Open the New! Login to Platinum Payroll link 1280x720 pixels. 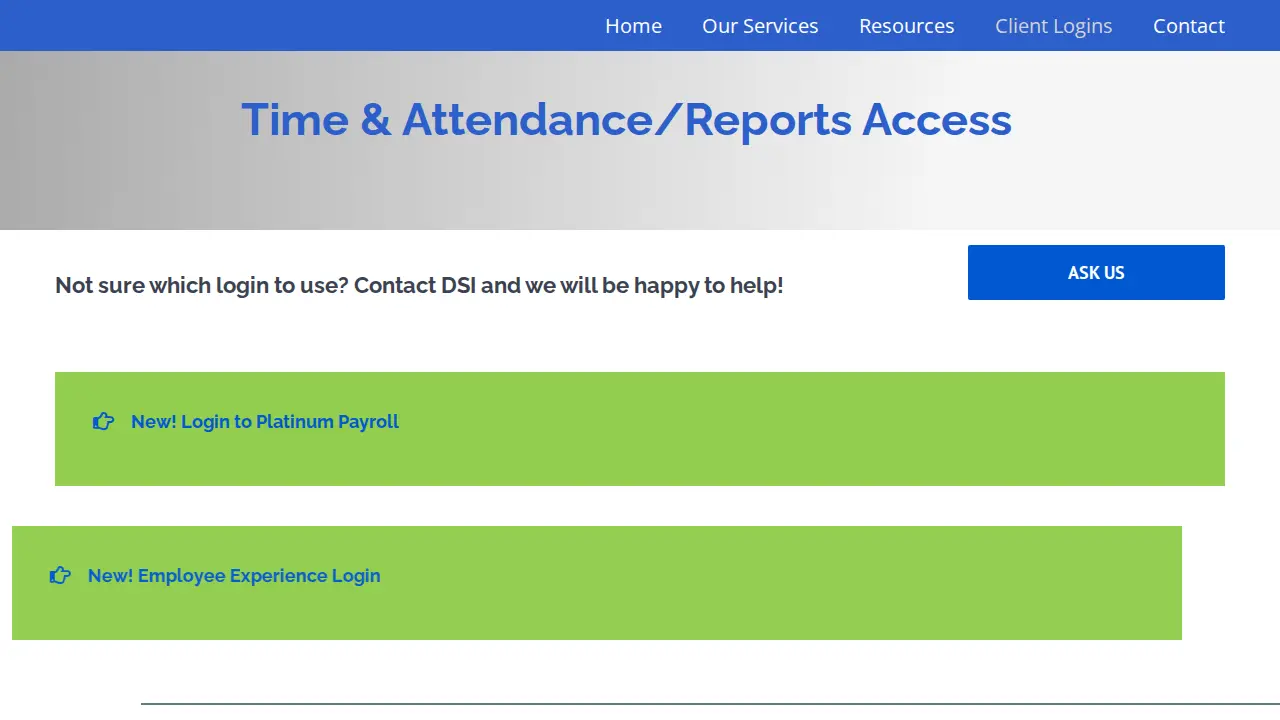(265, 422)
